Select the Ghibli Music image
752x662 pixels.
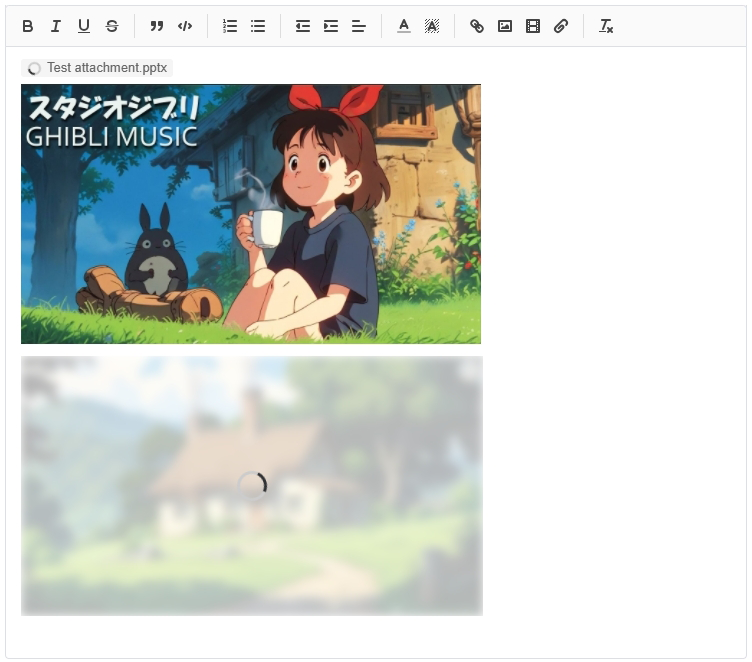251,214
